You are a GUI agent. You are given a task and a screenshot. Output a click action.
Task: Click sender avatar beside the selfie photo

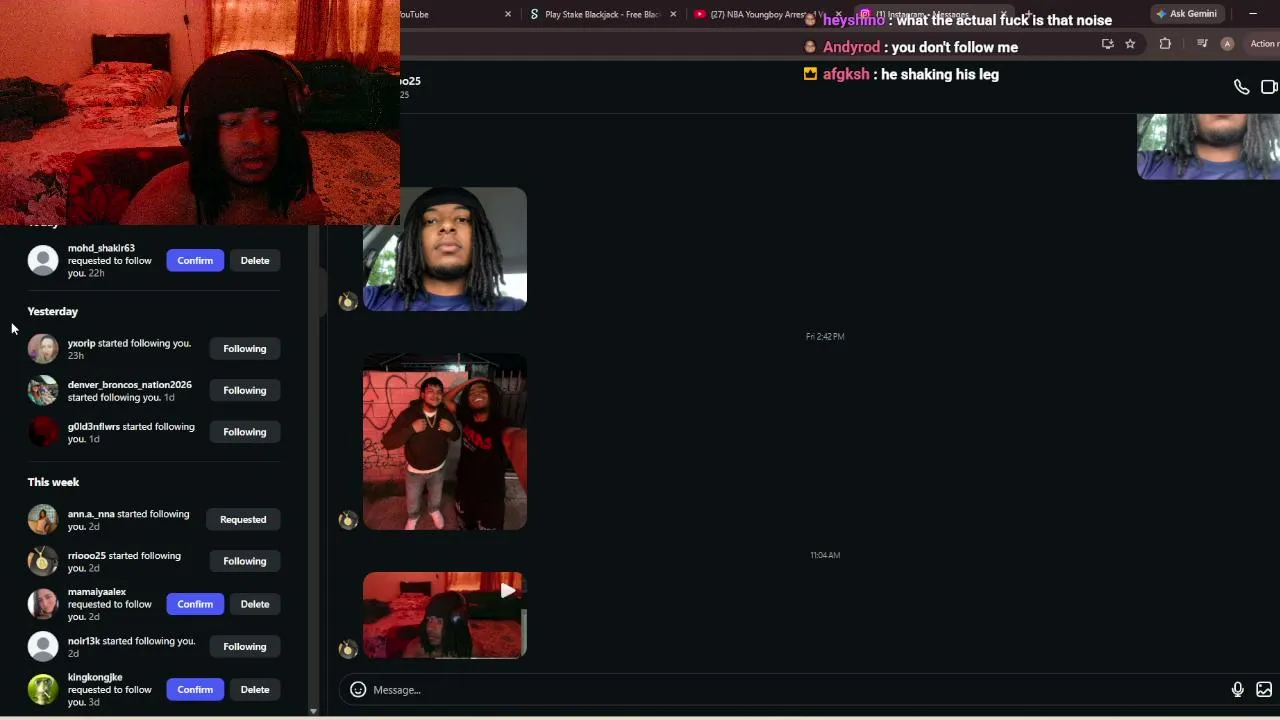[x=348, y=301]
